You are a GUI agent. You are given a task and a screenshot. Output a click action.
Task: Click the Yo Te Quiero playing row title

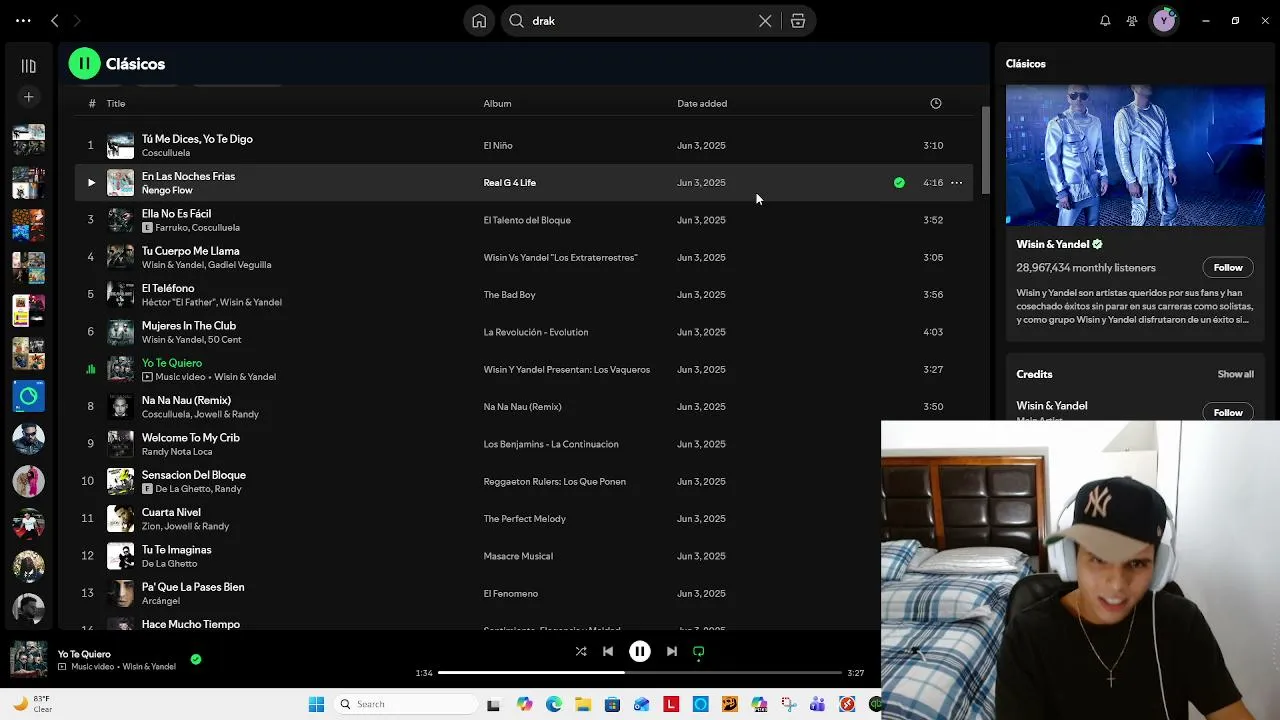pyautogui.click(x=172, y=363)
